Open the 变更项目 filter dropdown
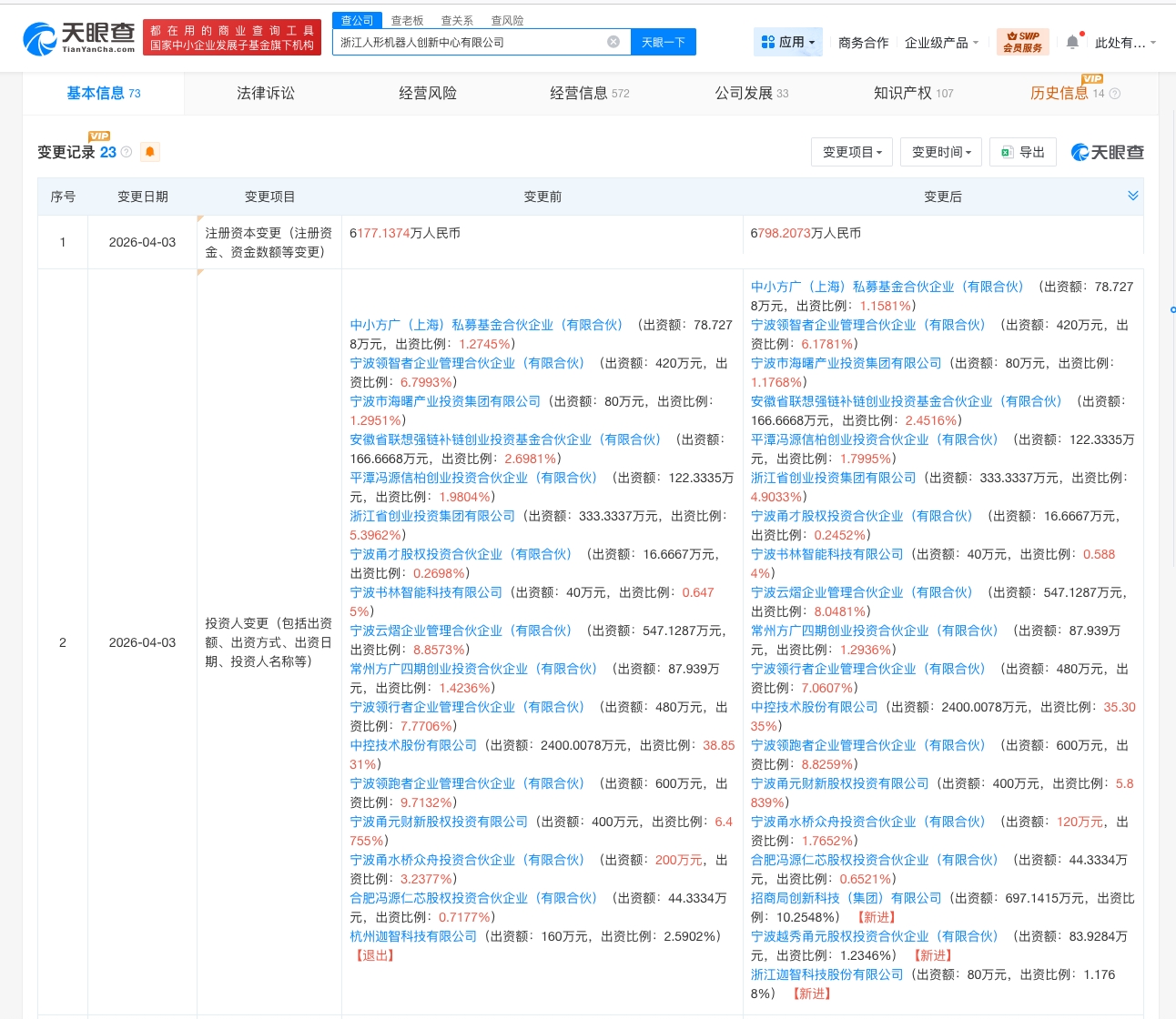Image resolution: width=1176 pixels, height=1019 pixels. (851, 152)
